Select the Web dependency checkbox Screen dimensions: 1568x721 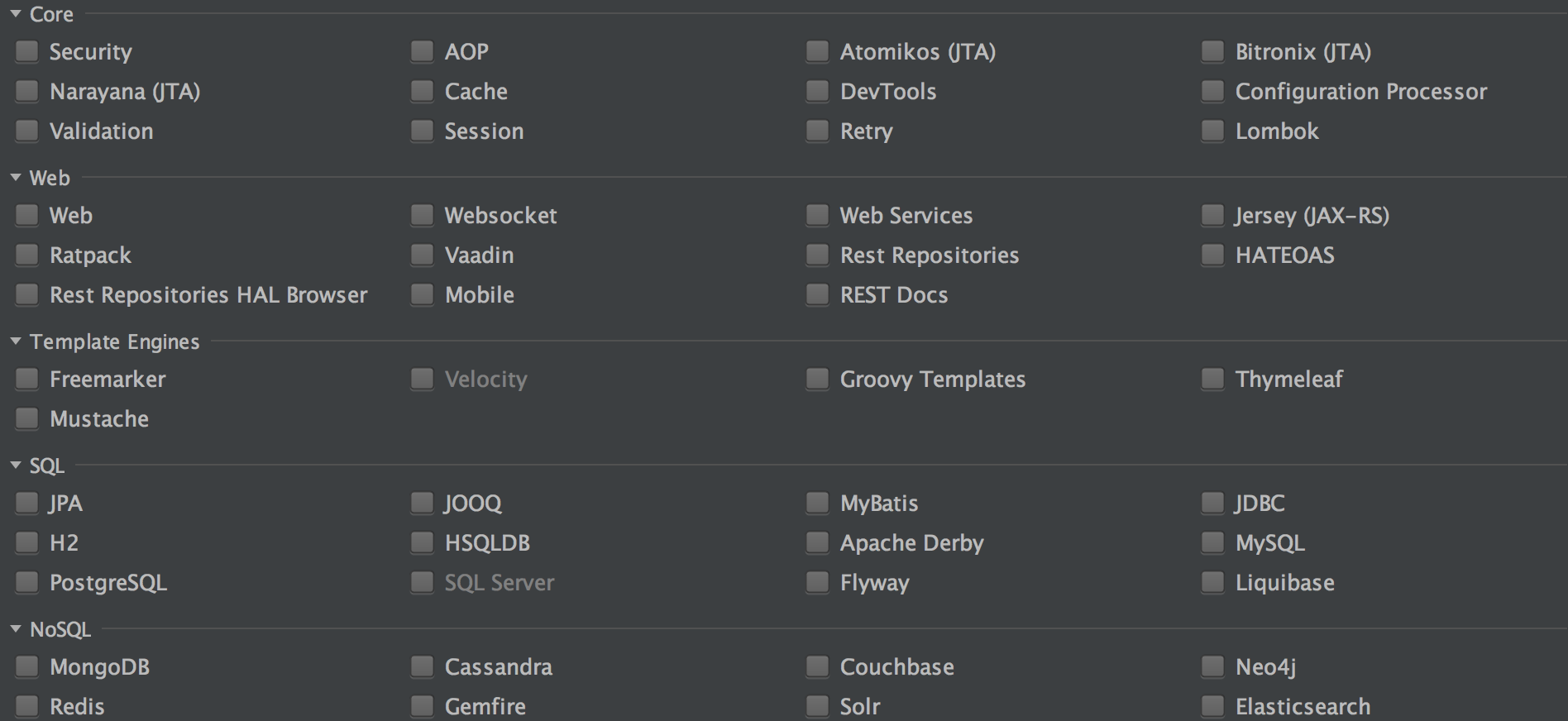(27, 216)
